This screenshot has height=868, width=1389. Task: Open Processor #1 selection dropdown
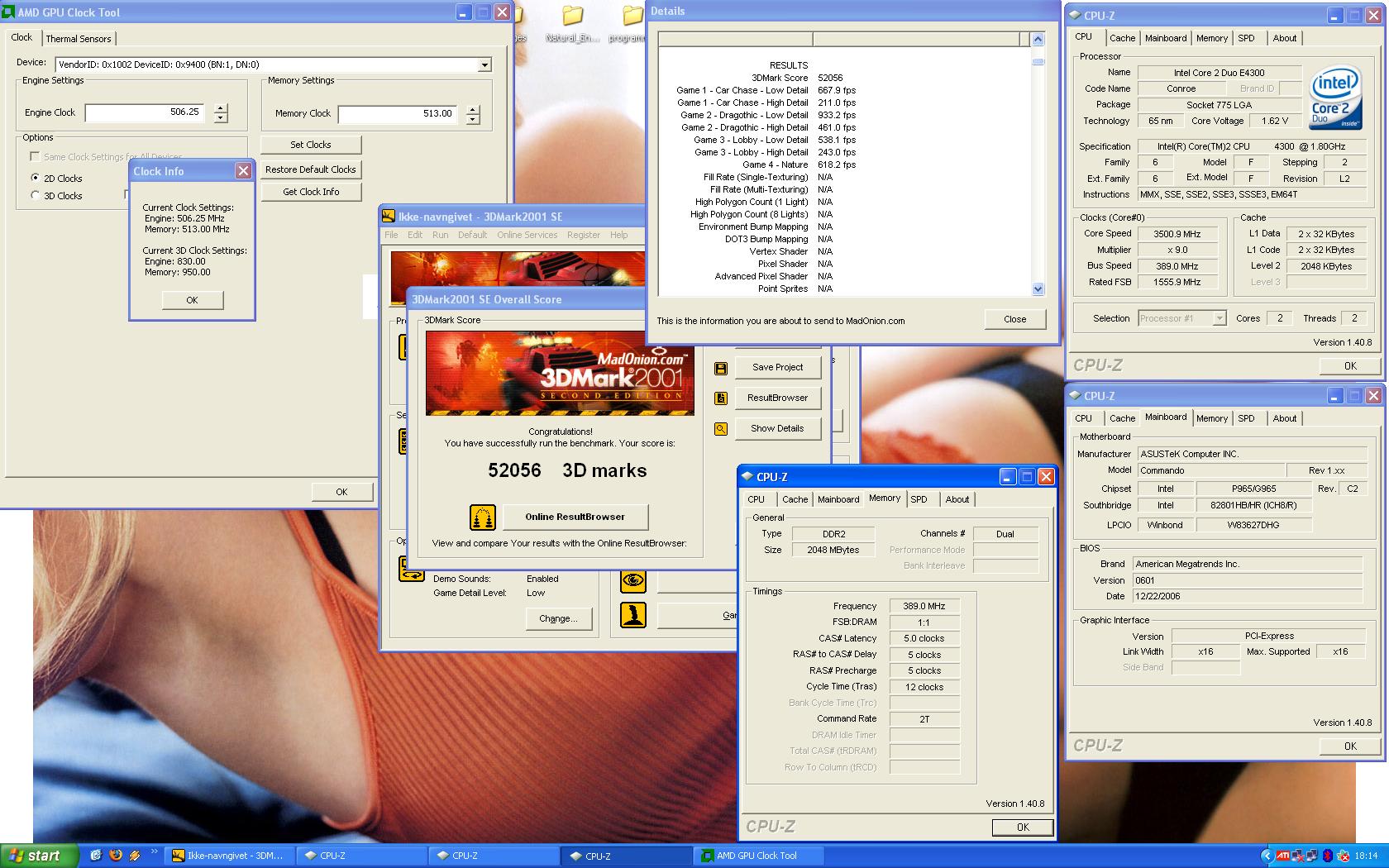1219,318
